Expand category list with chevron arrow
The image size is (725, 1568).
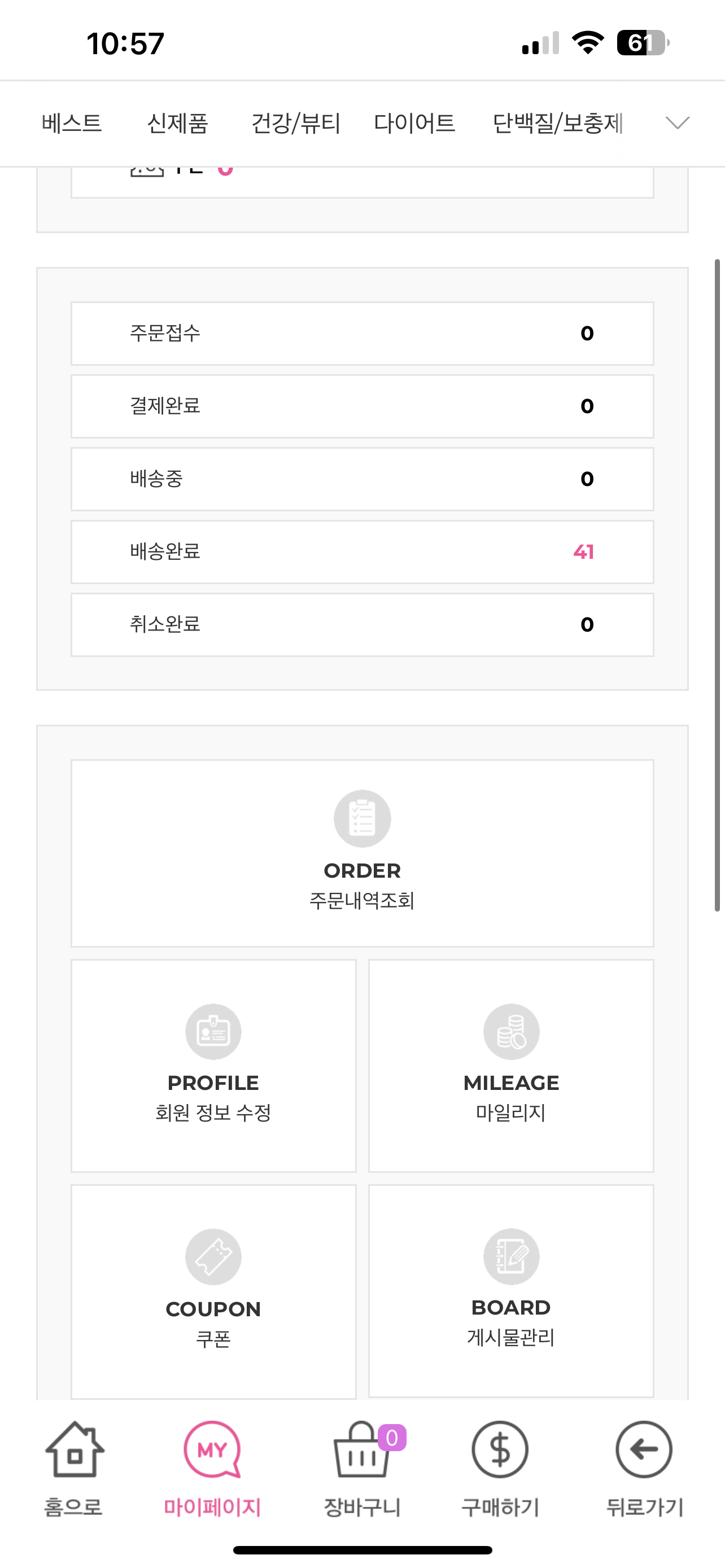[678, 123]
